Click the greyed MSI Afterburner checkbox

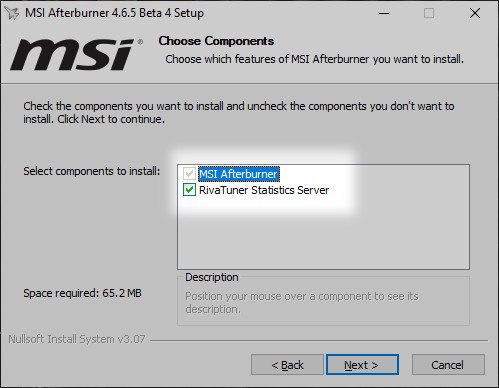(189, 174)
